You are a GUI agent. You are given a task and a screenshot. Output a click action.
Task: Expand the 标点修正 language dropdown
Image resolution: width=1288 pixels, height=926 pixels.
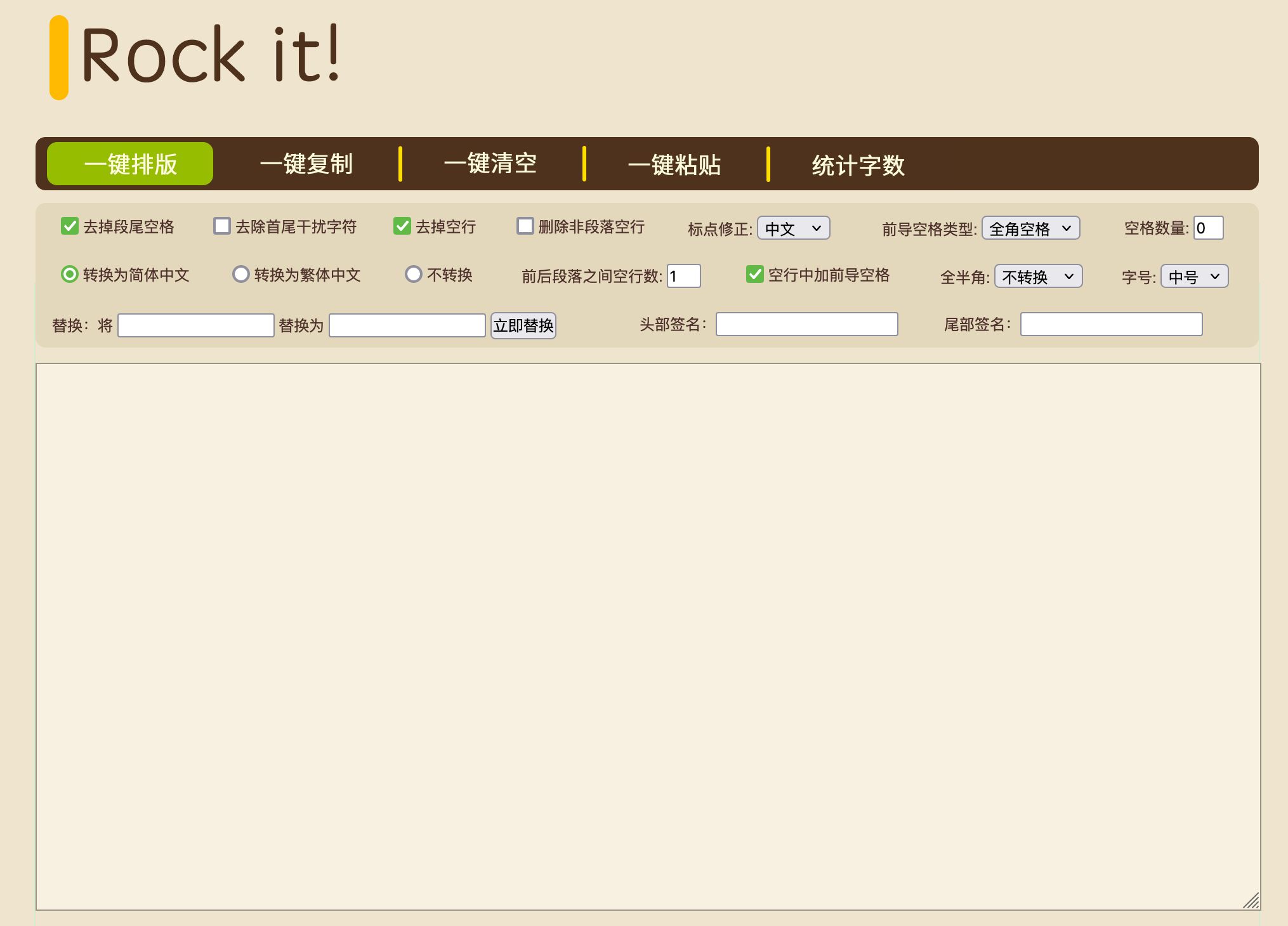click(x=796, y=228)
